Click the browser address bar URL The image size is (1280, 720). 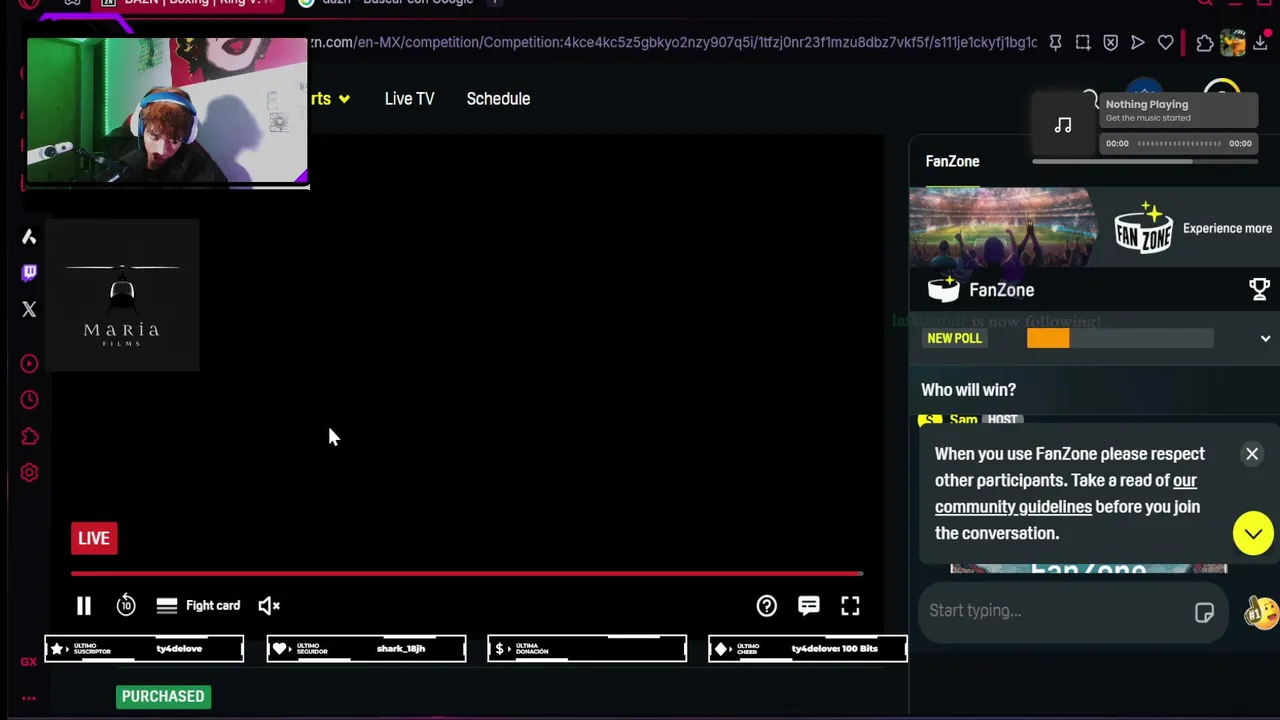673,42
